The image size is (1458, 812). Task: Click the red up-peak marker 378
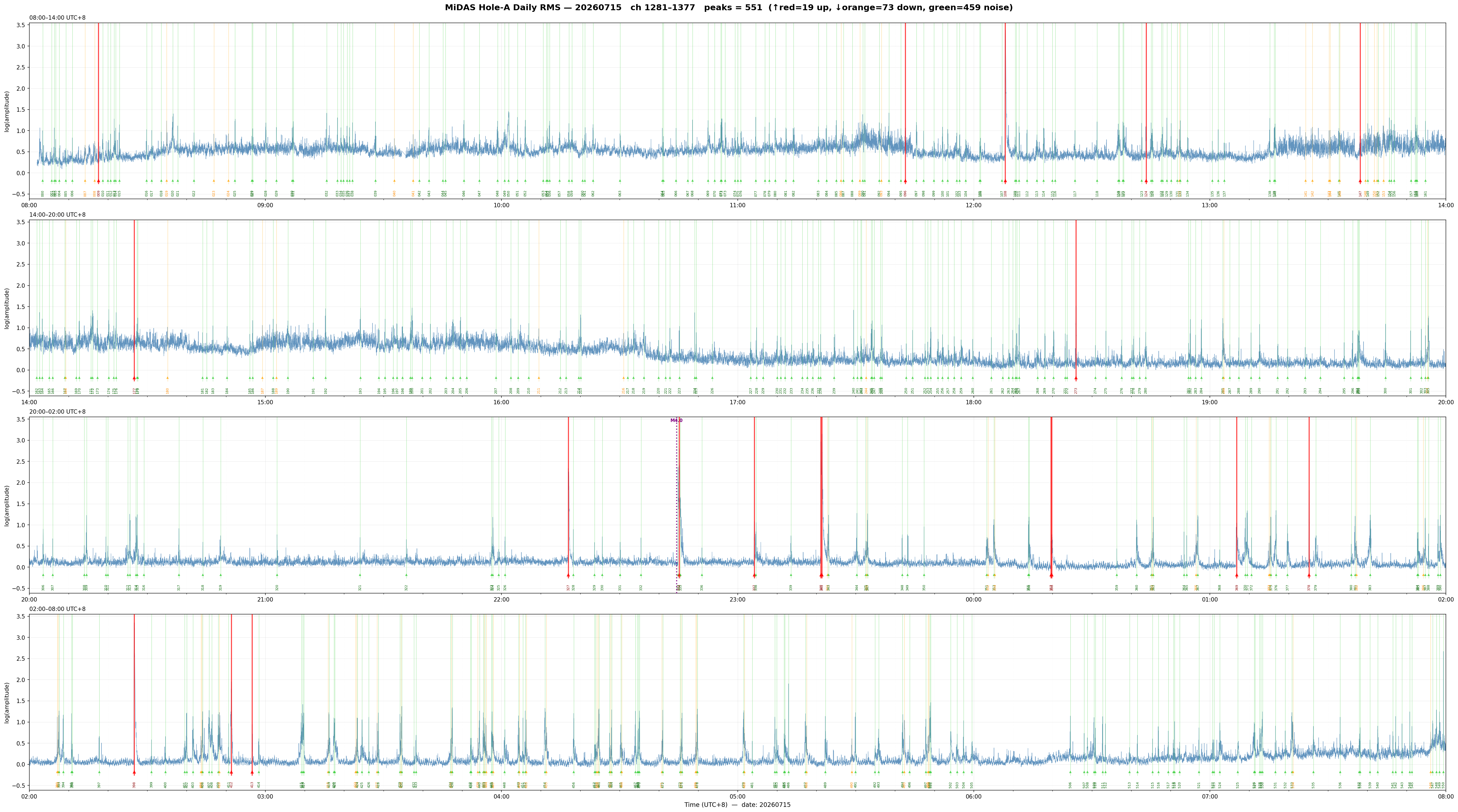(1309, 575)
